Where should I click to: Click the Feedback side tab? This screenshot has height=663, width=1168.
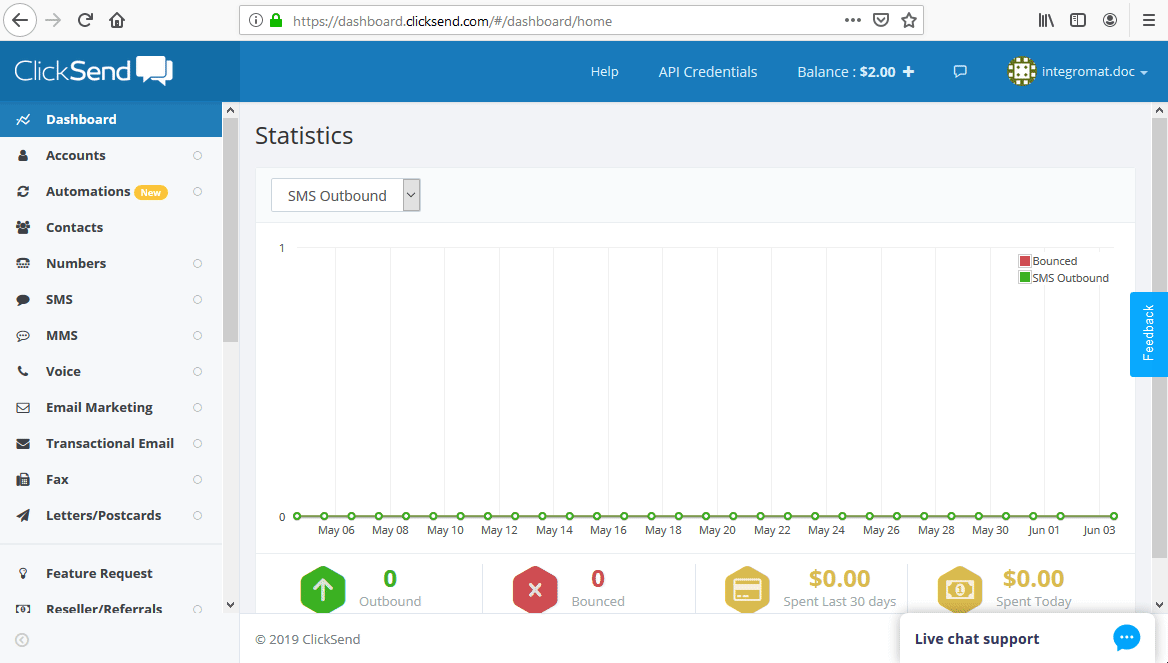click(x=1148, y=334)
